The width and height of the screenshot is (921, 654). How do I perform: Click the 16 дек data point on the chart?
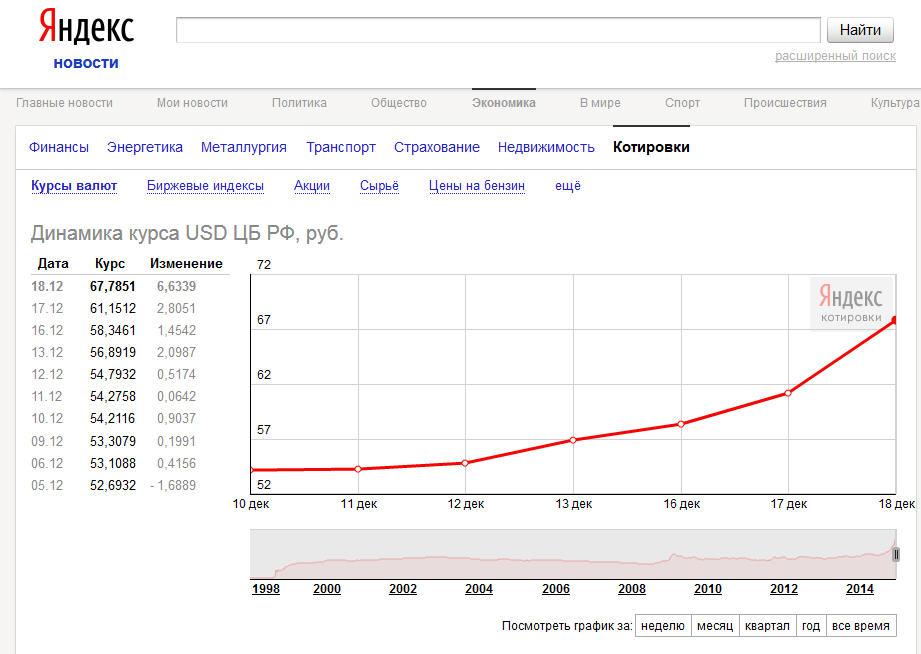pos(681,424)
